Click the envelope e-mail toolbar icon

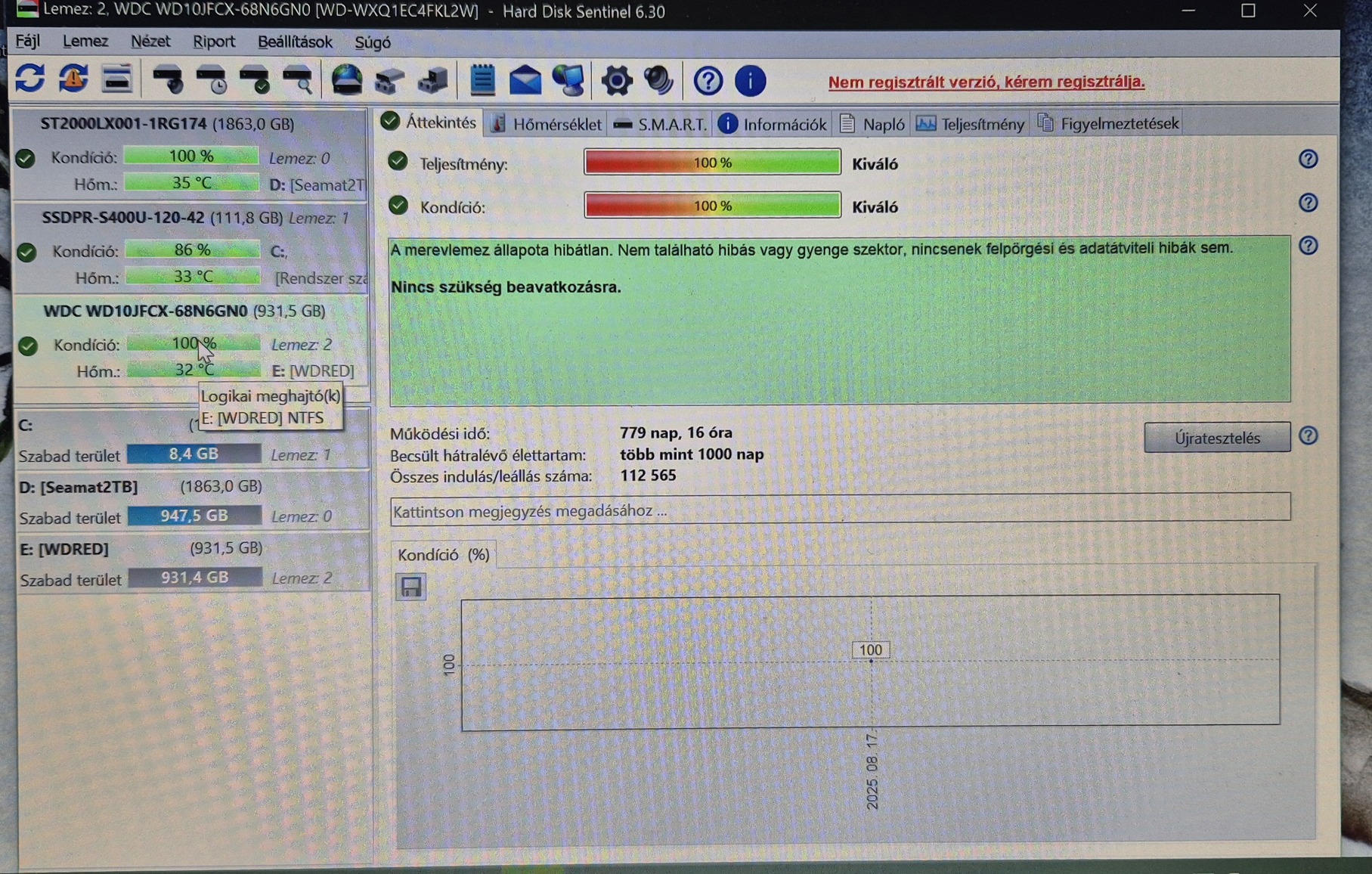point(525,80)
